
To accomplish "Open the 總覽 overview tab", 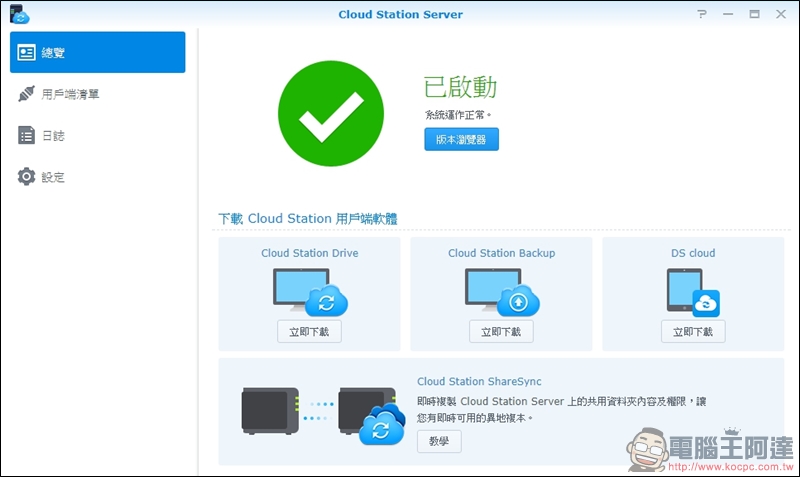I will [97, 52].
